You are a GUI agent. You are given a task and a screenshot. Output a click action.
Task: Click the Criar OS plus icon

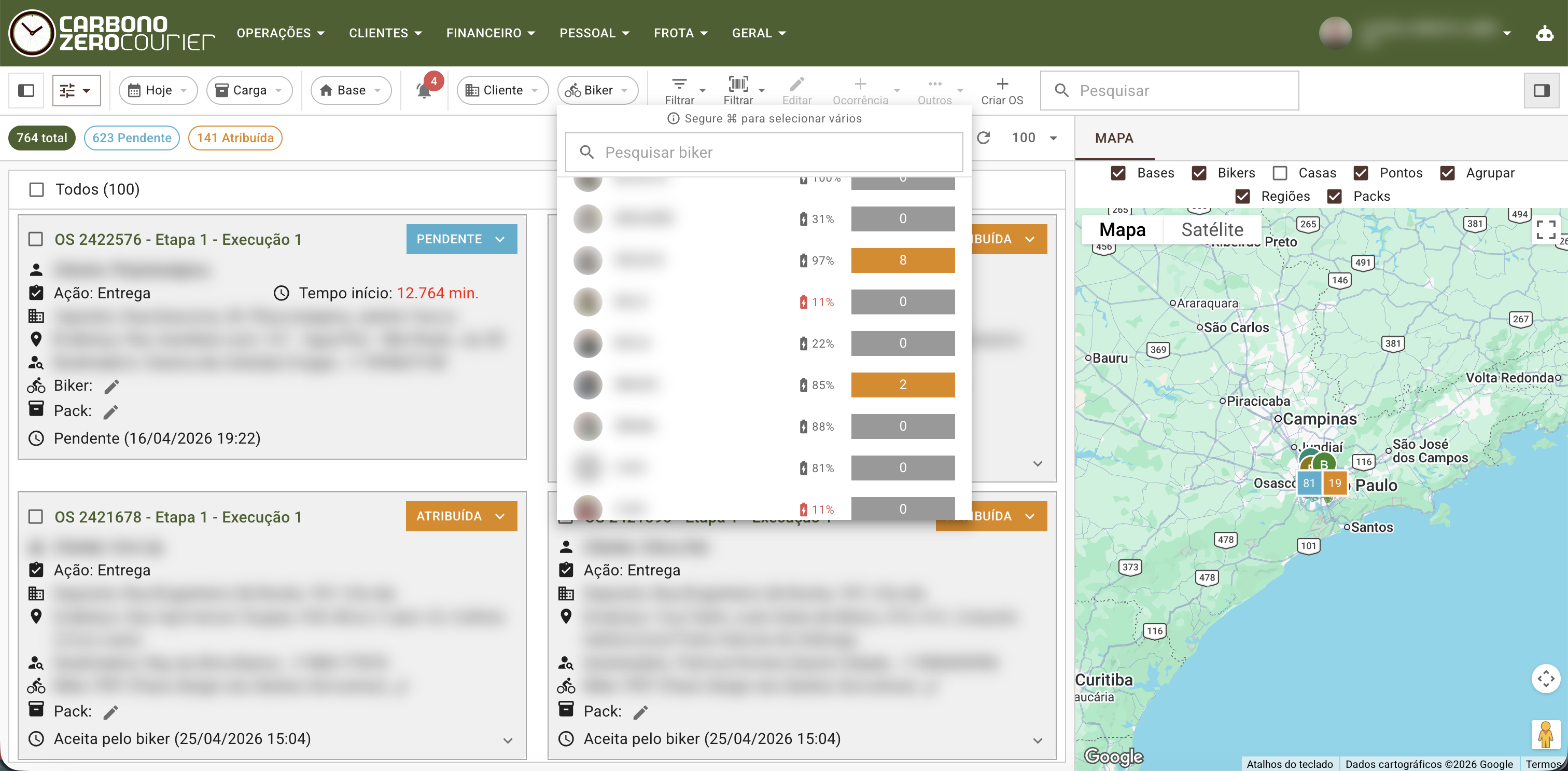[1001, 84]
